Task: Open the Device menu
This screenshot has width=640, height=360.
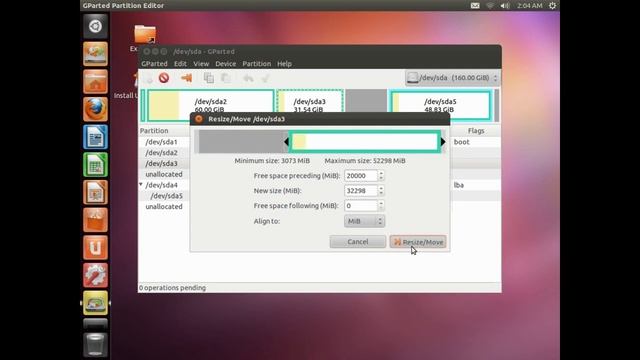Action: pyautogui.click(x=226, y=64)
